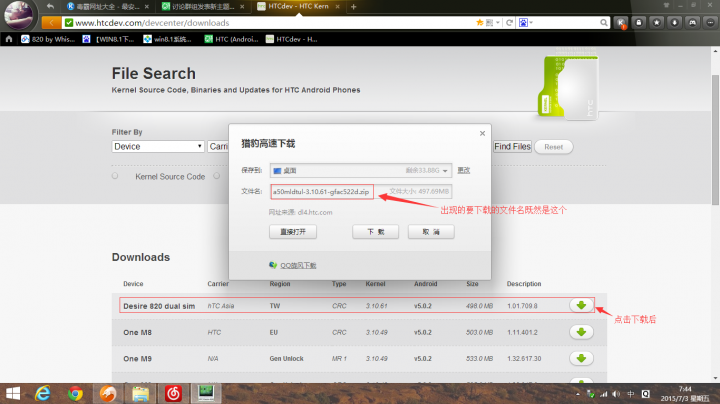Click the 中 input method indicator in tray
The image size is (720, 404).
pos(631,394)
